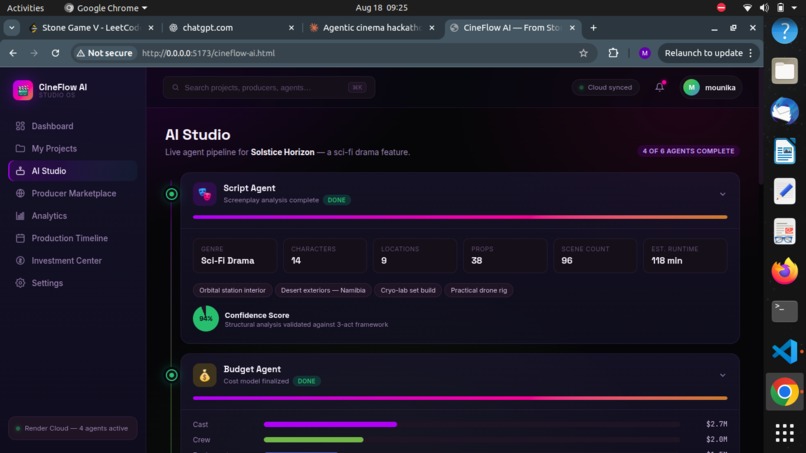Focus the search projects input field
This screenshot has width=806, height=453.
269,87
